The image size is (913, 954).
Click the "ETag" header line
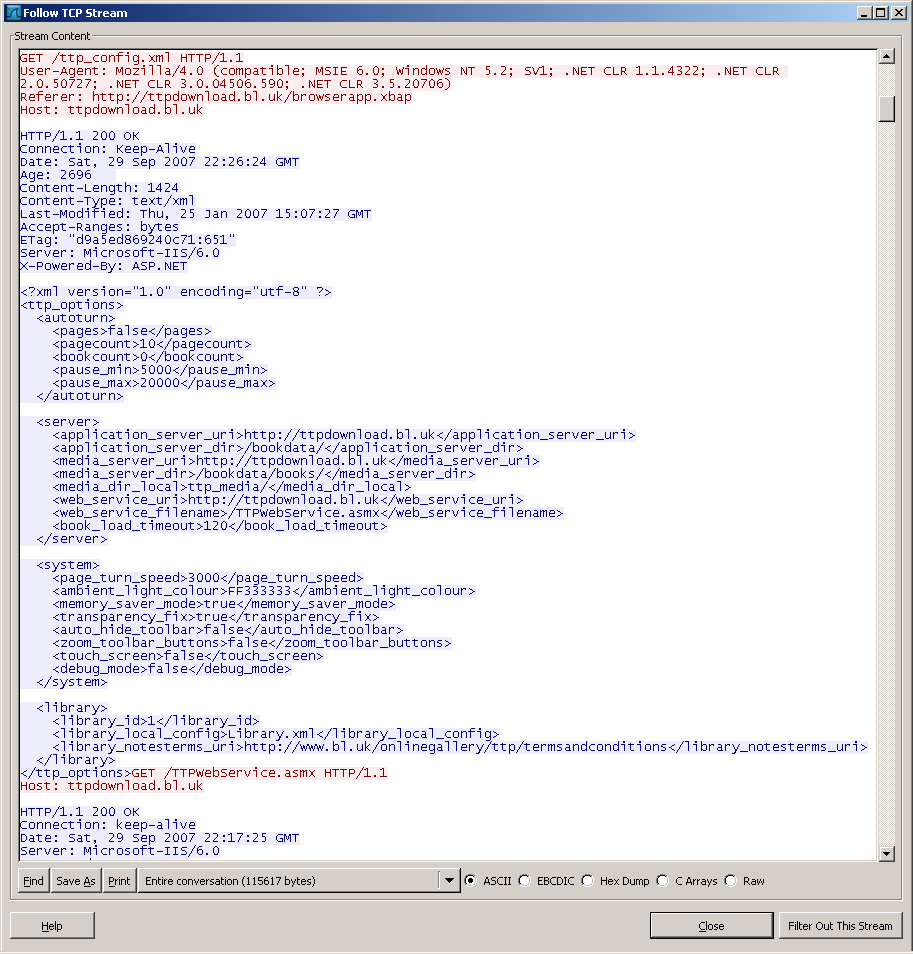(128, 240)
